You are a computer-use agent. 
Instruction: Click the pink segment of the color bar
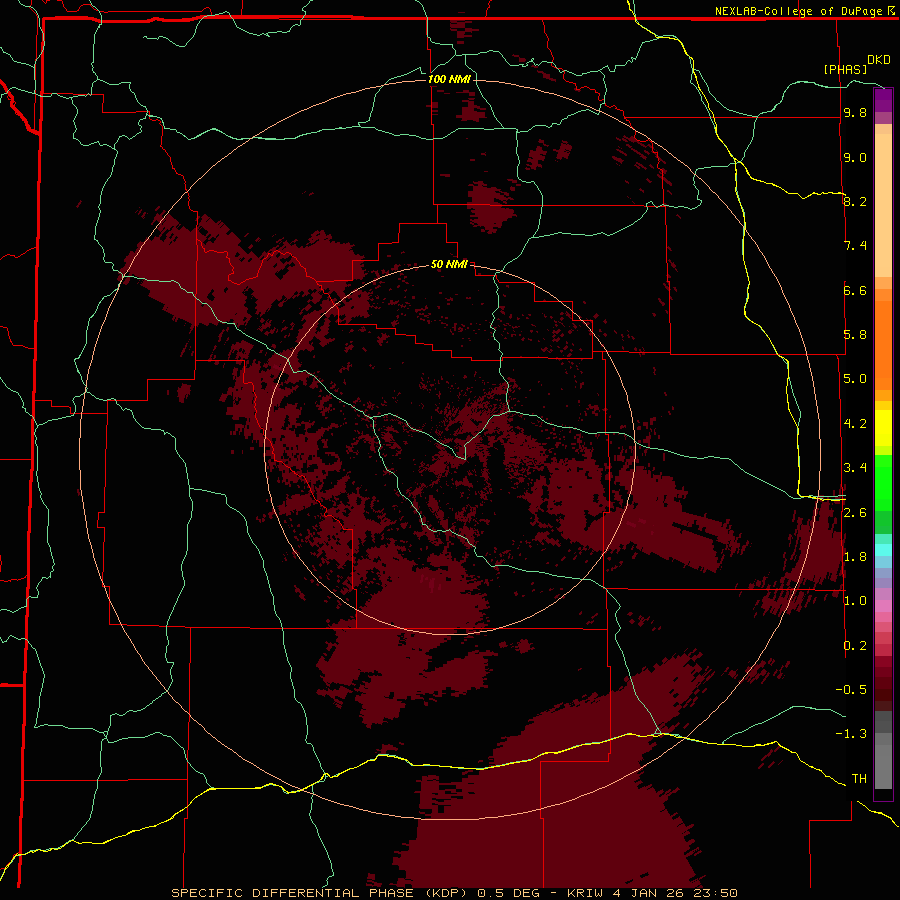(x=883, y=606)
